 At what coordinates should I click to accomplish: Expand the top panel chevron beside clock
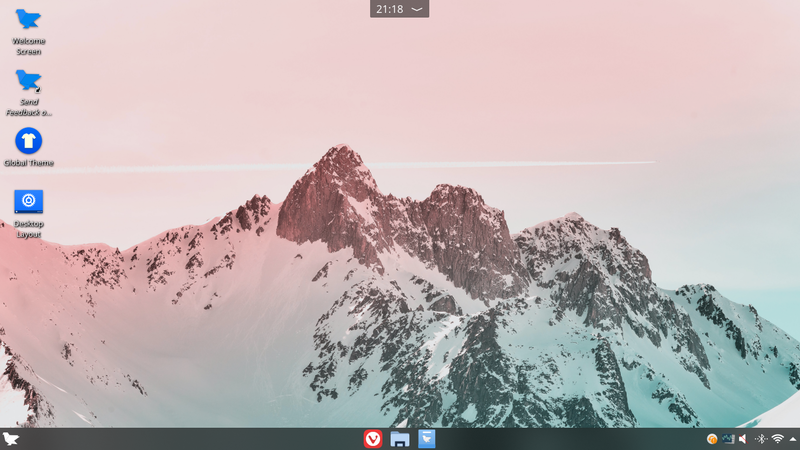click(x=417, y=9)
